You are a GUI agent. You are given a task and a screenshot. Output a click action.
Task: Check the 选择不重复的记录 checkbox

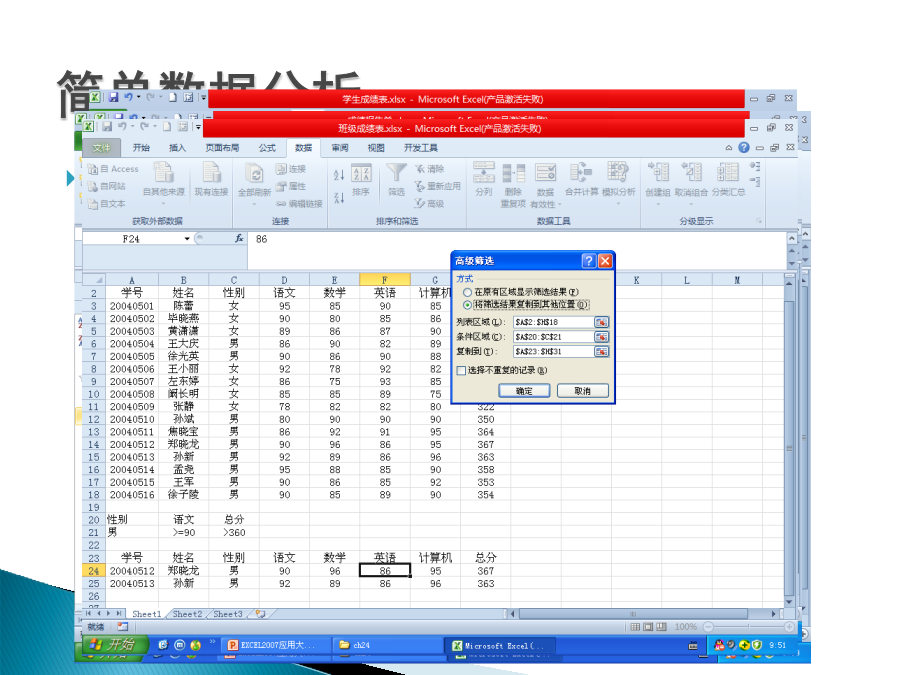pyautogui.click(x=461, y=370)
